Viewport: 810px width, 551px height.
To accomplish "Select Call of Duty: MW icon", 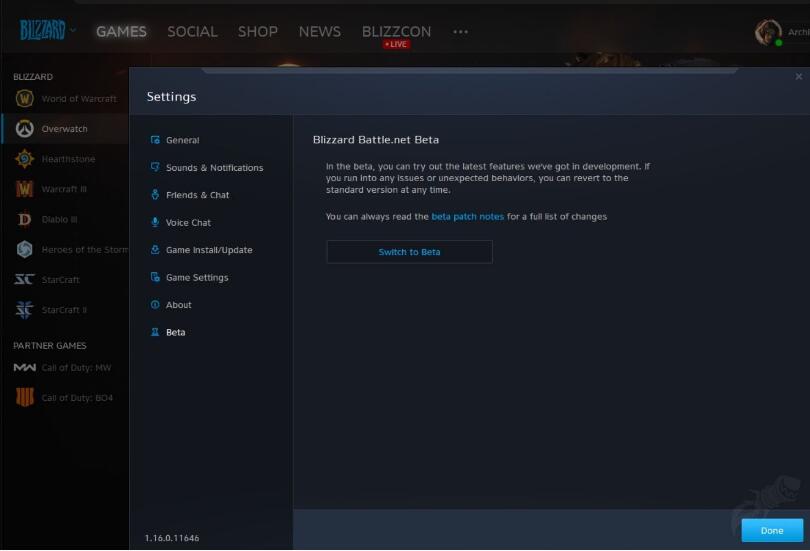I will click(24, 368).
